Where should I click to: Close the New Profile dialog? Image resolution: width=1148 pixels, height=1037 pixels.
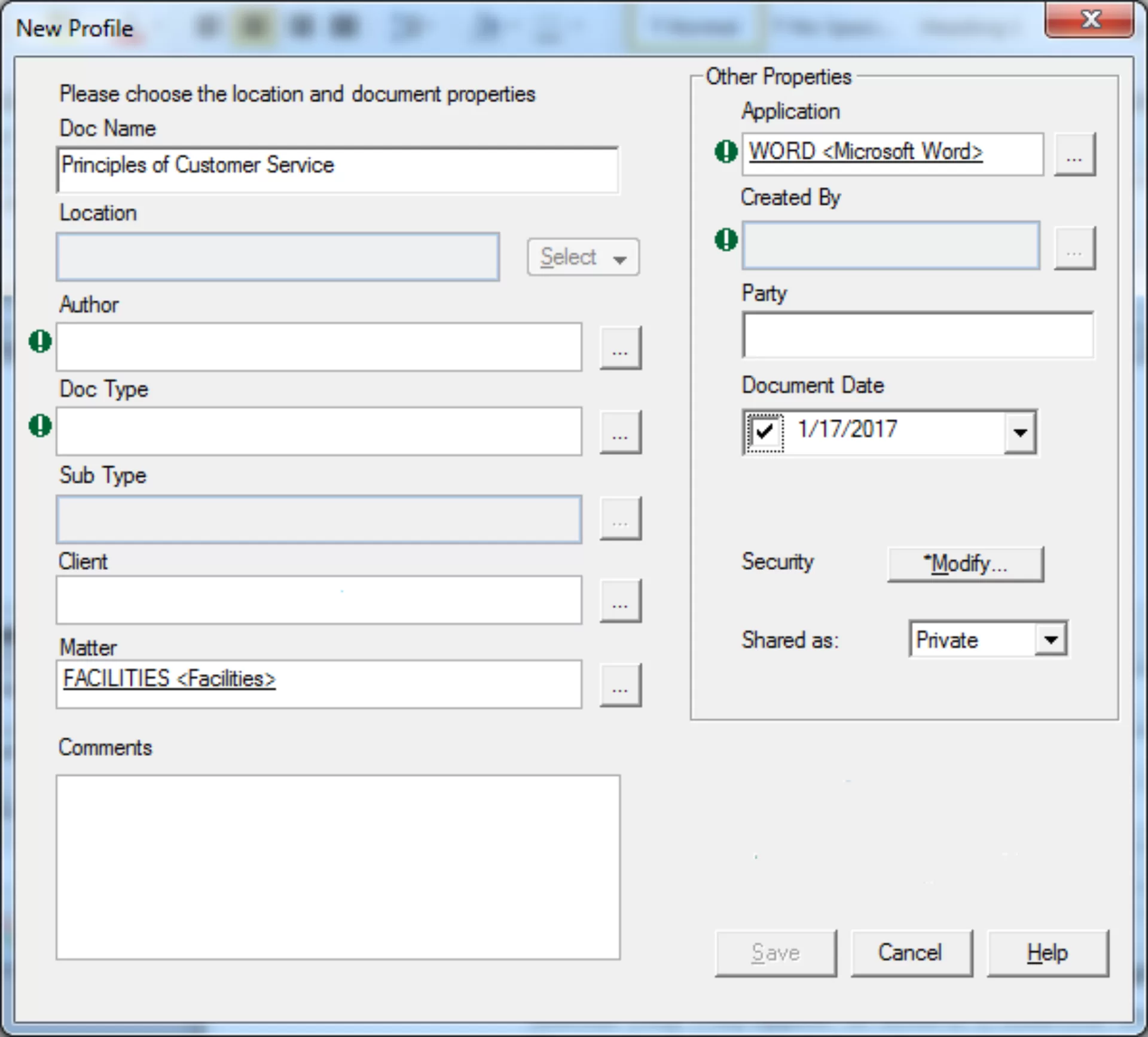(1089, 20)
